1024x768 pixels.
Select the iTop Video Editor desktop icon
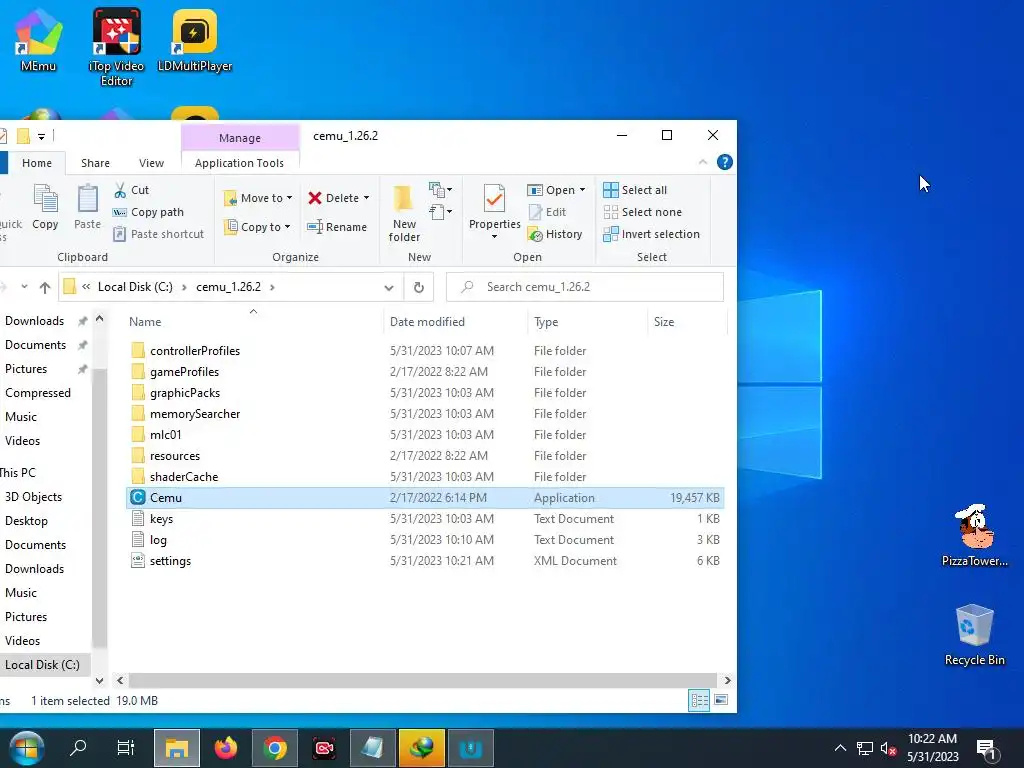pyautogui.click(x=116, y=46)
